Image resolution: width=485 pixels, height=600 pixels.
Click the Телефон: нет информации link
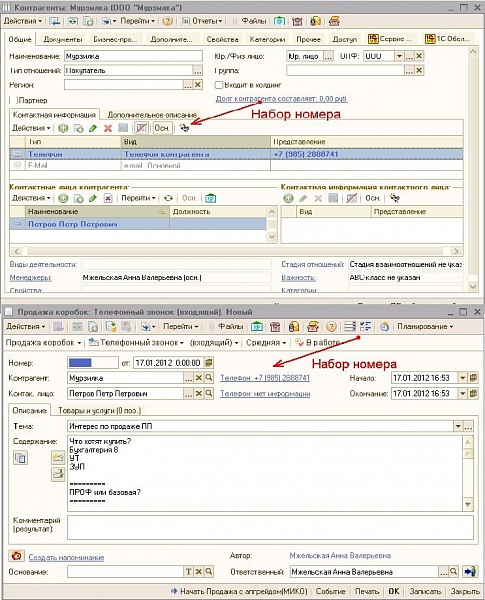265,393
